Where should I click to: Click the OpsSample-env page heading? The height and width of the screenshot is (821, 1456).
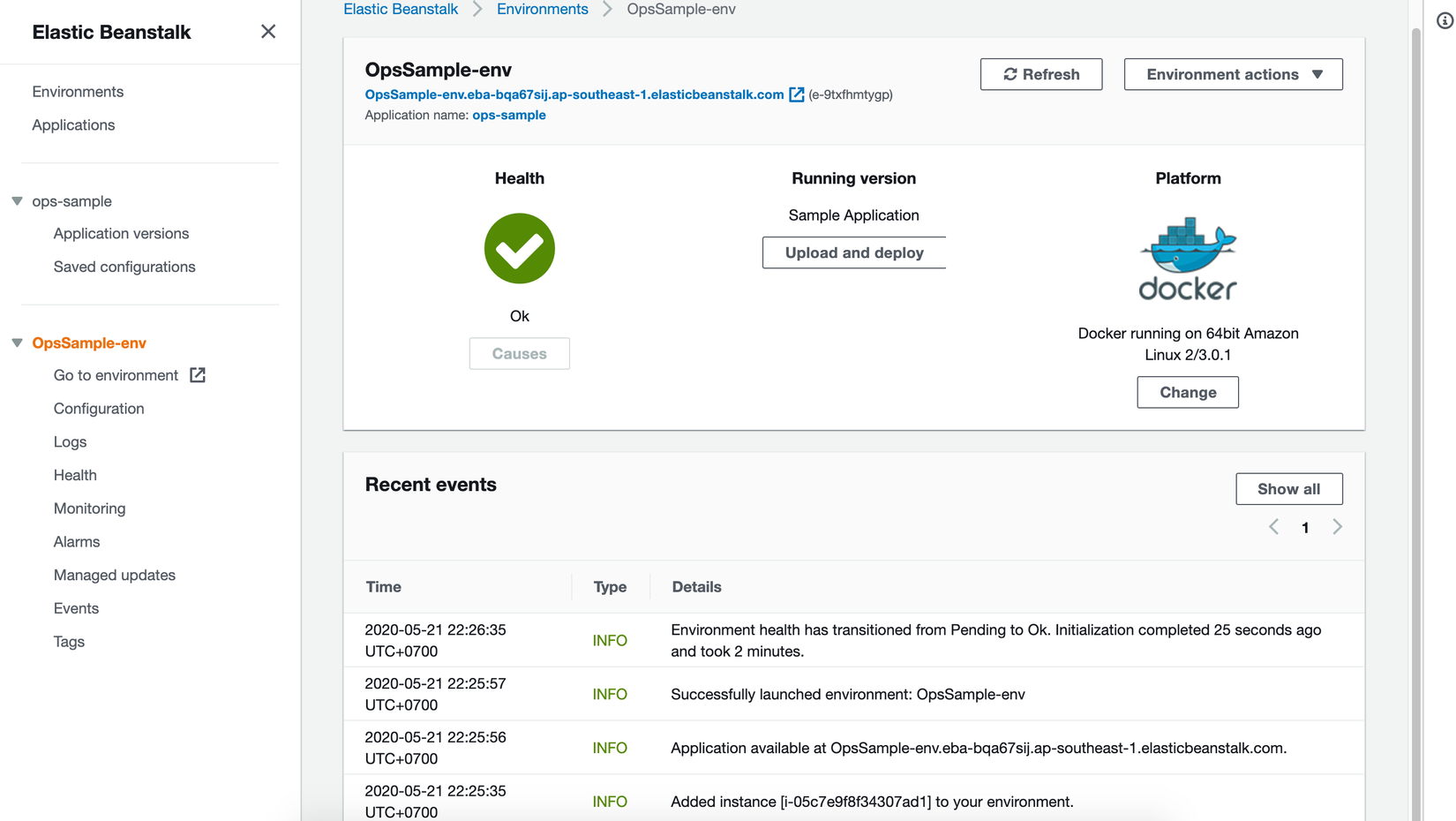[x=439, y=70]
